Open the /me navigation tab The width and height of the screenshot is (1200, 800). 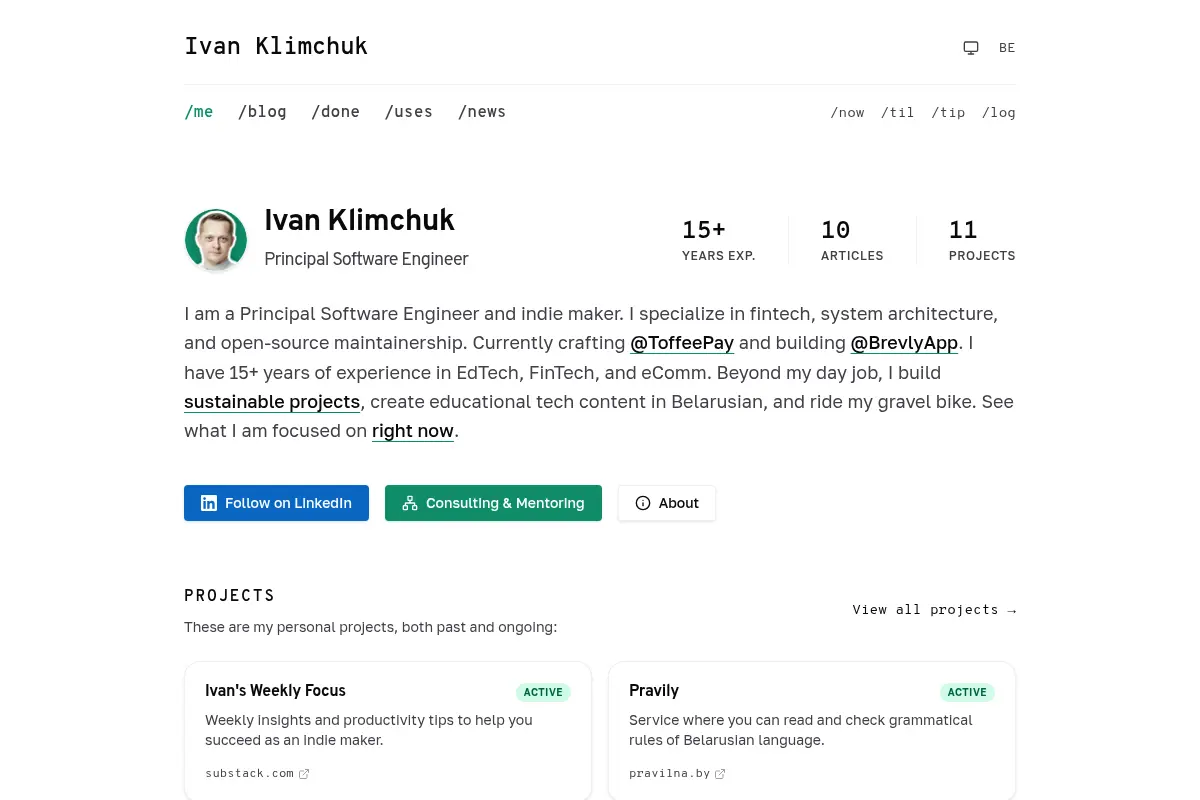click(199, 112)
